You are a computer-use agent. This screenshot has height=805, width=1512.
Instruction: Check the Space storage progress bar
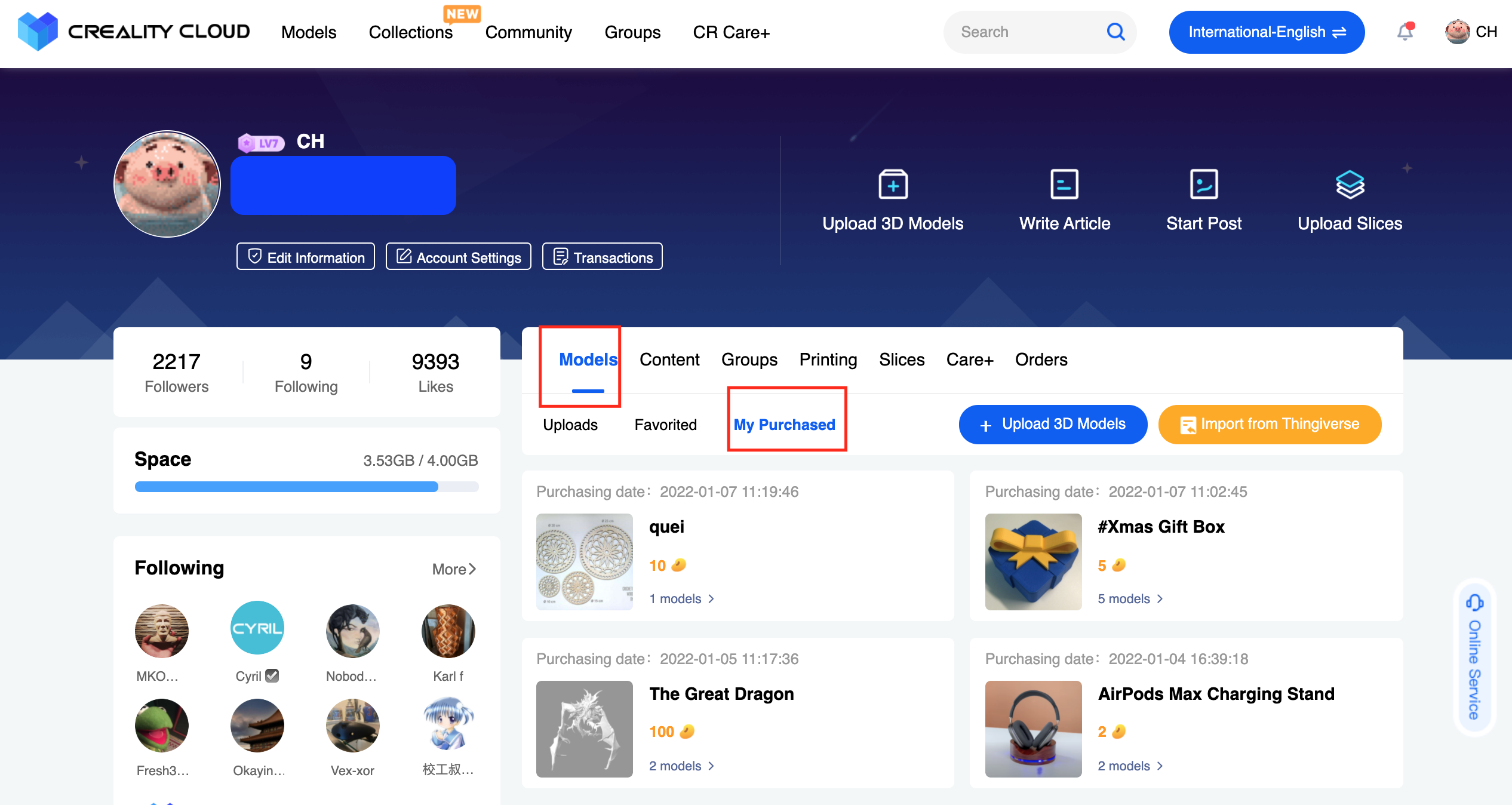point(306,487)
